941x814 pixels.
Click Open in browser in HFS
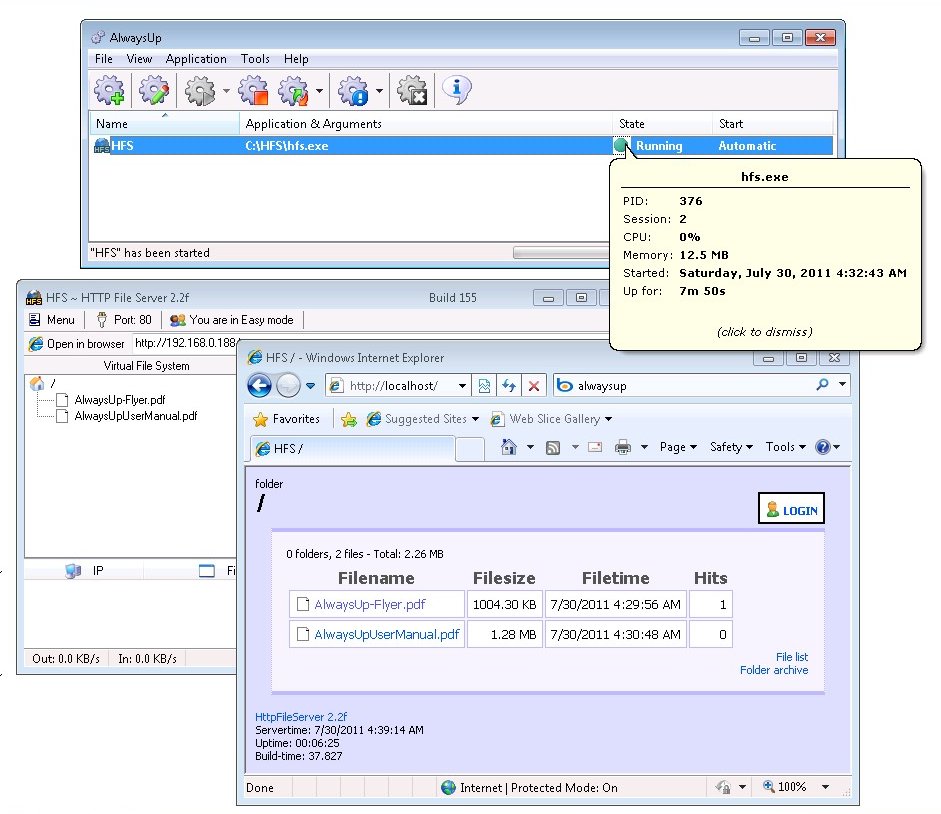pyautogui.click(x=77, y=344)
